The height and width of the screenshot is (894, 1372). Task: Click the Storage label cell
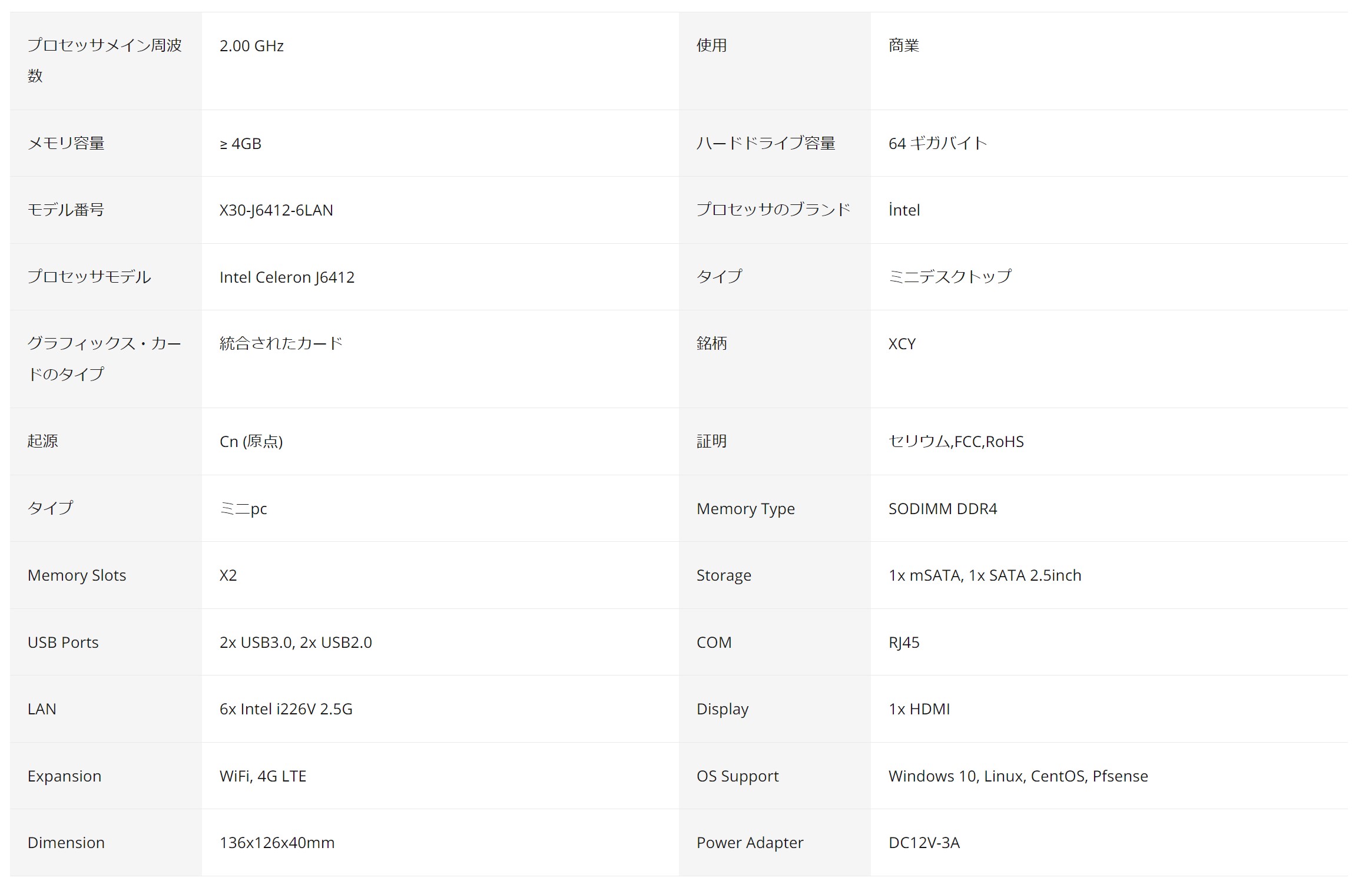tap(724, 575)
